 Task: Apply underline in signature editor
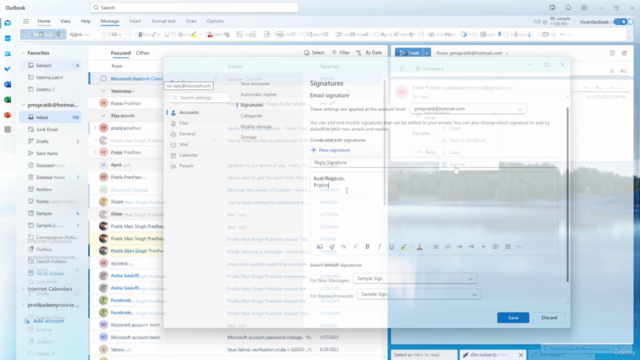pyautogui.click(x=391, y=247)
